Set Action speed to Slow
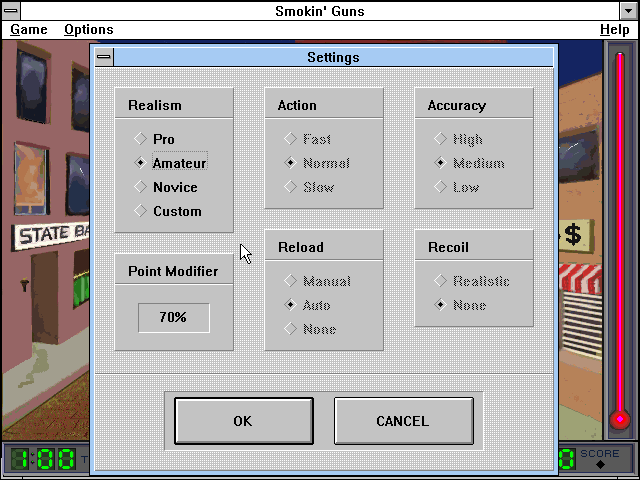 (x=309, y=187)
